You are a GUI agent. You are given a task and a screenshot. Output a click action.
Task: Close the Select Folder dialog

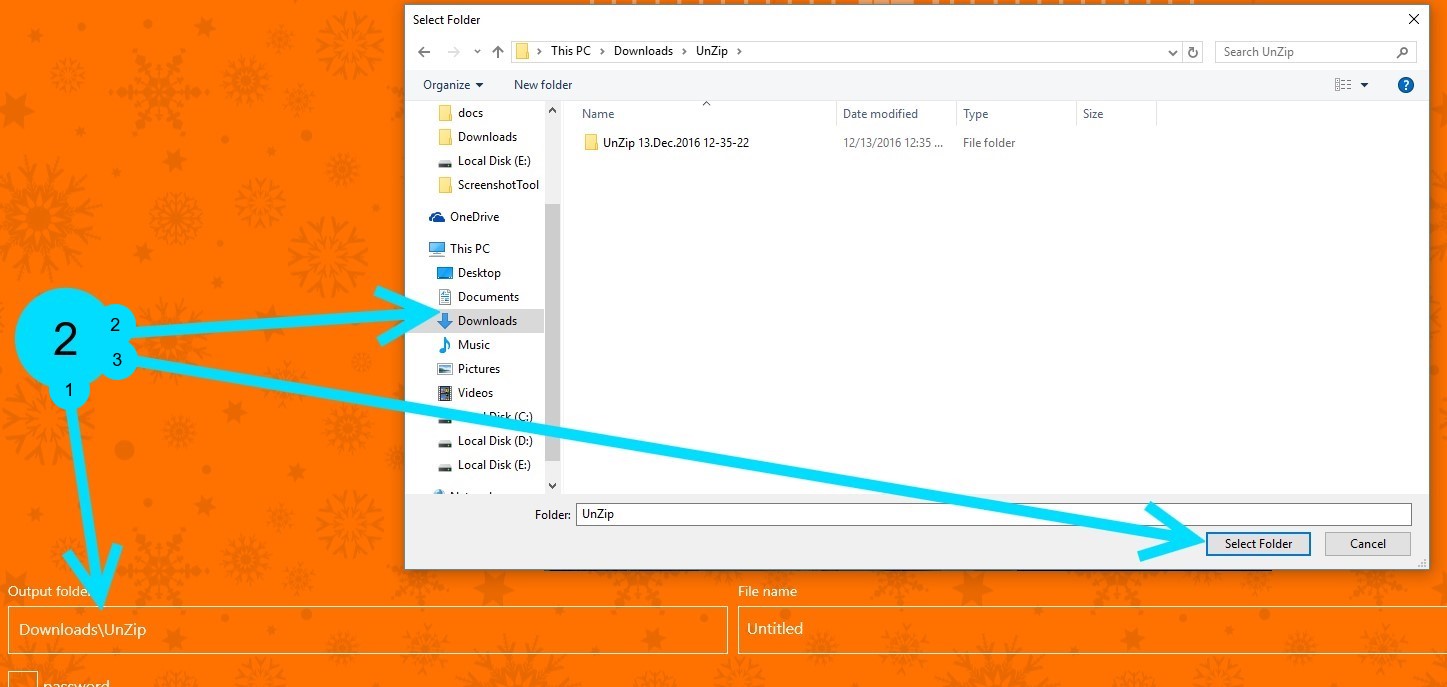point(1413,19)
